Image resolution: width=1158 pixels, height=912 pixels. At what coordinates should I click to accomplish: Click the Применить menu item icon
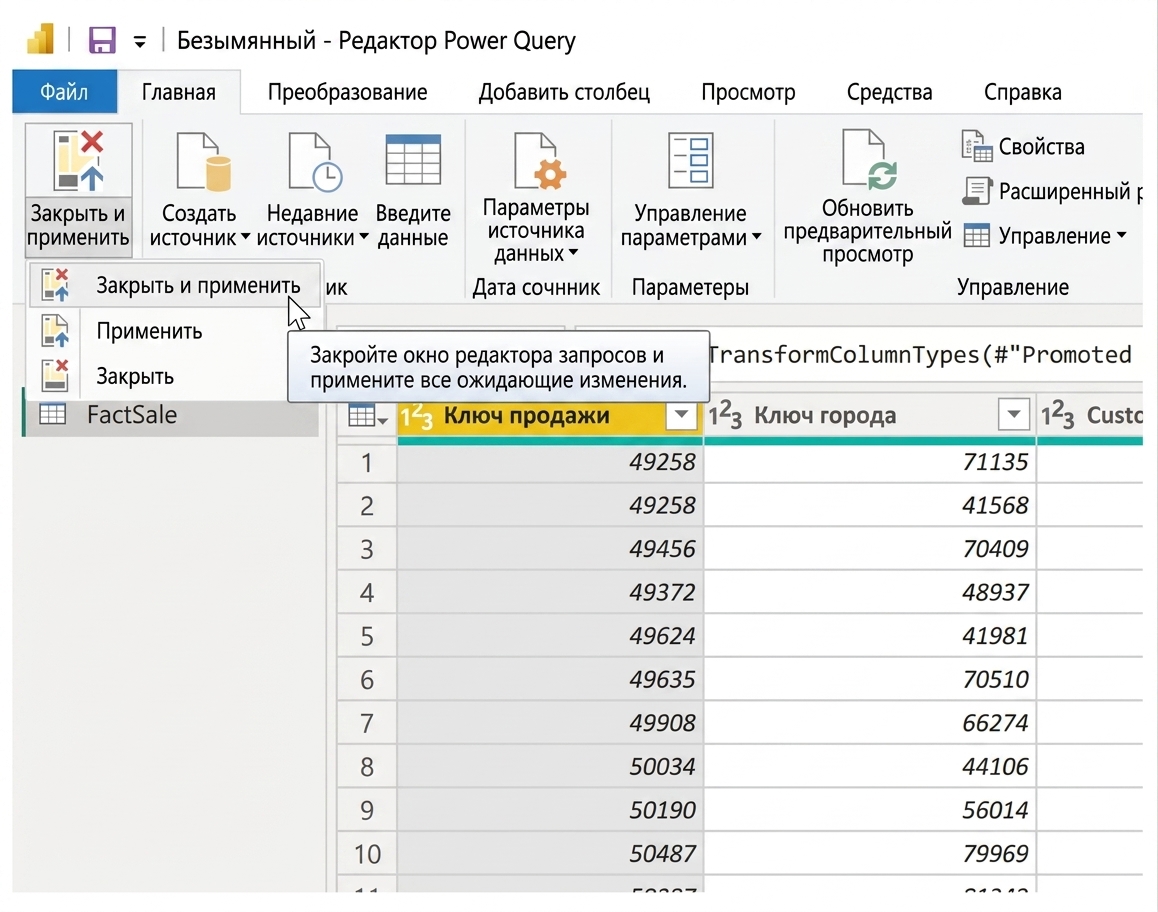click(x=55, y=331)
